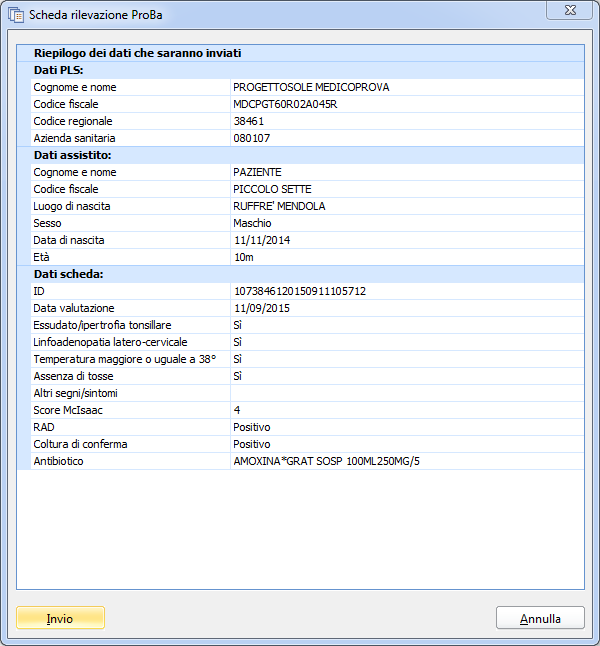Select the 'Dati assistito:' section header
Image resolution: width=600 pixels, height=646 pixels.
(x=73, y=155)
